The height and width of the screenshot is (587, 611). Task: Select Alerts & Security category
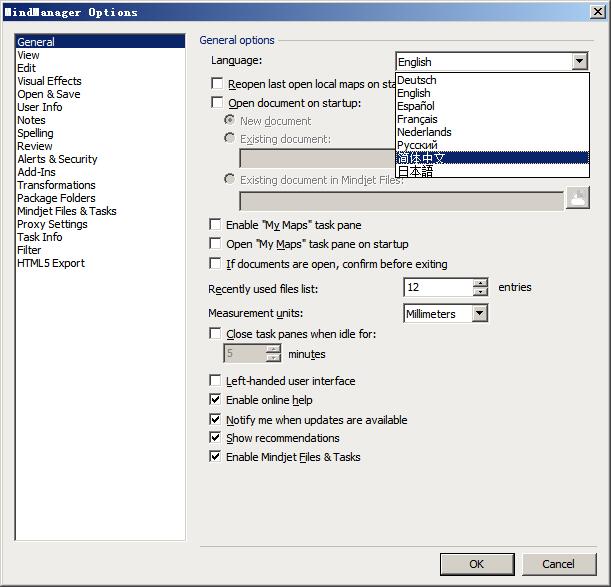57,159
